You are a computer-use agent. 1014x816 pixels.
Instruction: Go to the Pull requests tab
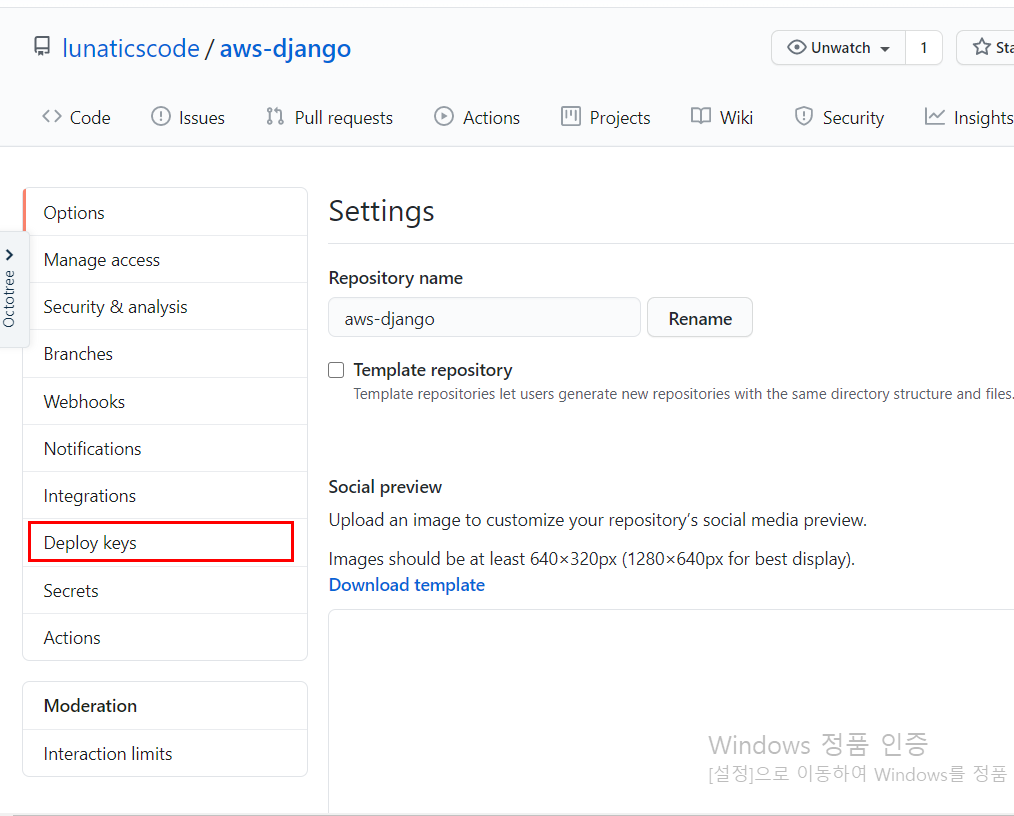pos(329,118)
